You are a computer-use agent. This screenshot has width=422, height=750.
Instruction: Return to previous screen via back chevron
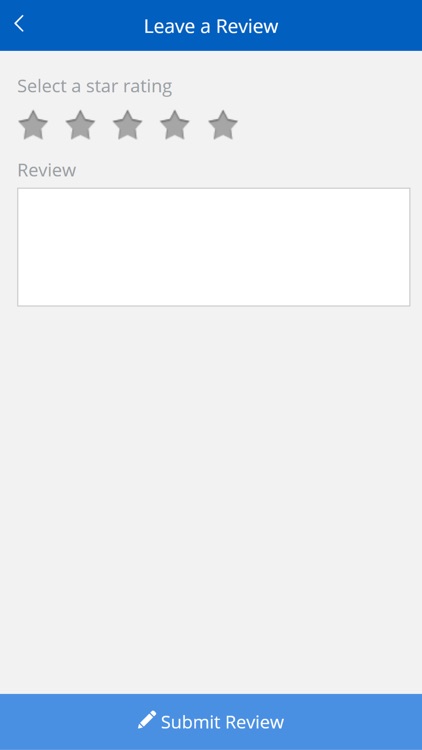(x=19, y=23)
